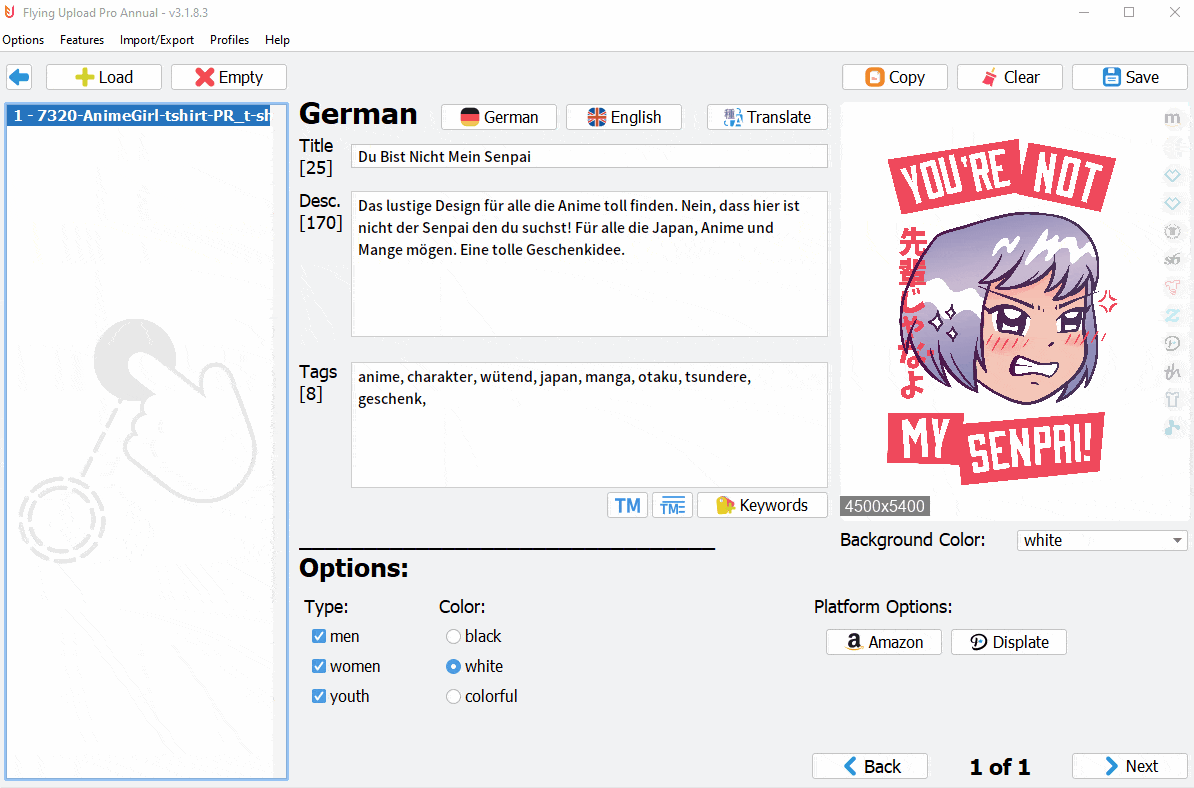
Task: Click the Clear brush icon
Action: (989, 78)
